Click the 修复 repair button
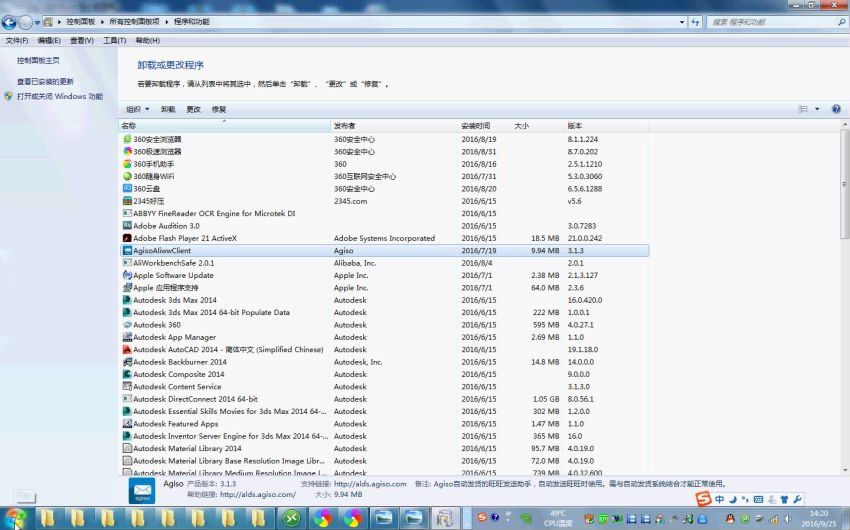This screenshot has width=850, height=530. (x=219, y=109)
